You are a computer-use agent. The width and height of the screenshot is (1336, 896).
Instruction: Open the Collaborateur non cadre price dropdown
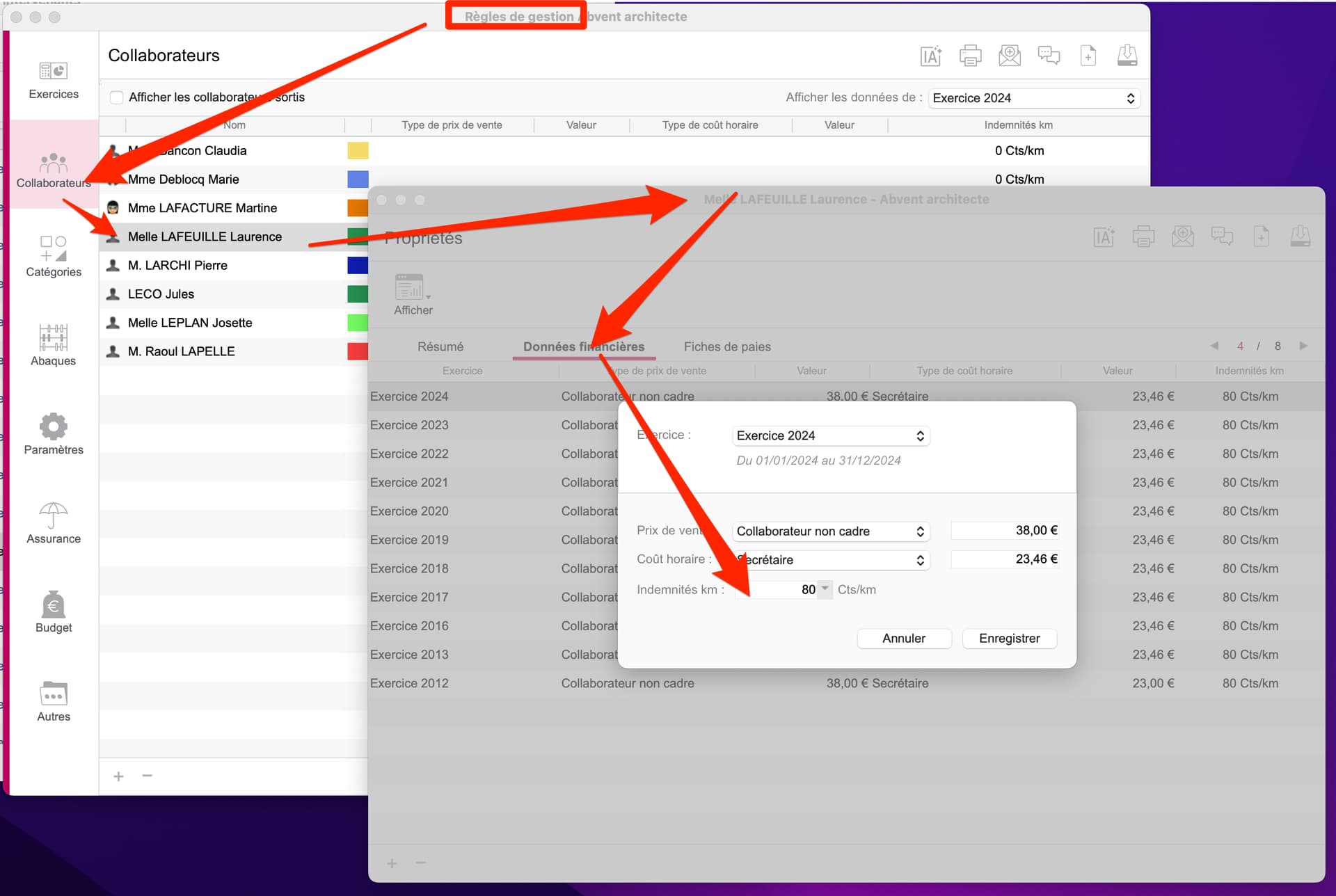(x=831, y=531)
